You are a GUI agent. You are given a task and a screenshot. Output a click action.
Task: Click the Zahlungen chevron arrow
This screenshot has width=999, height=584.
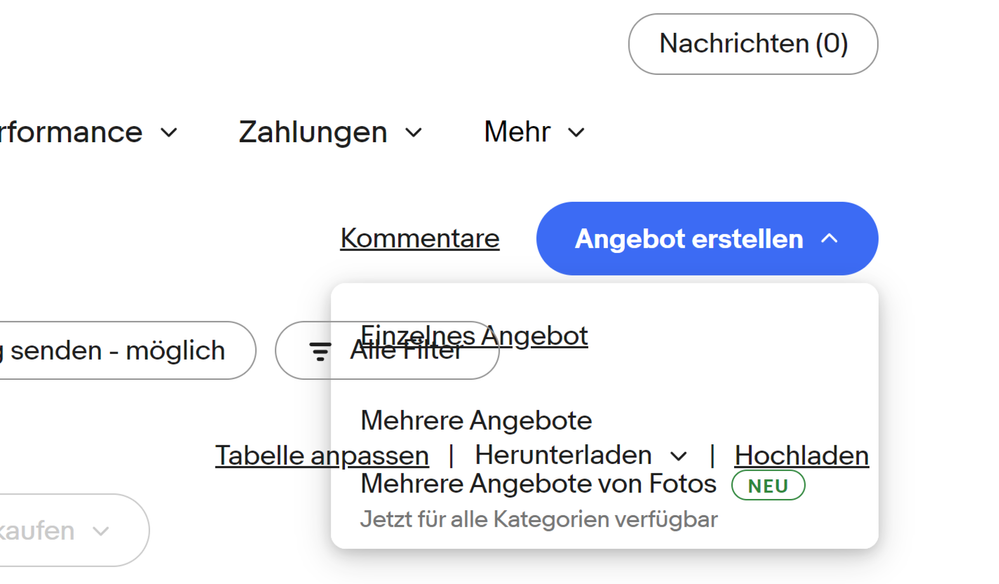click(417, 132)
